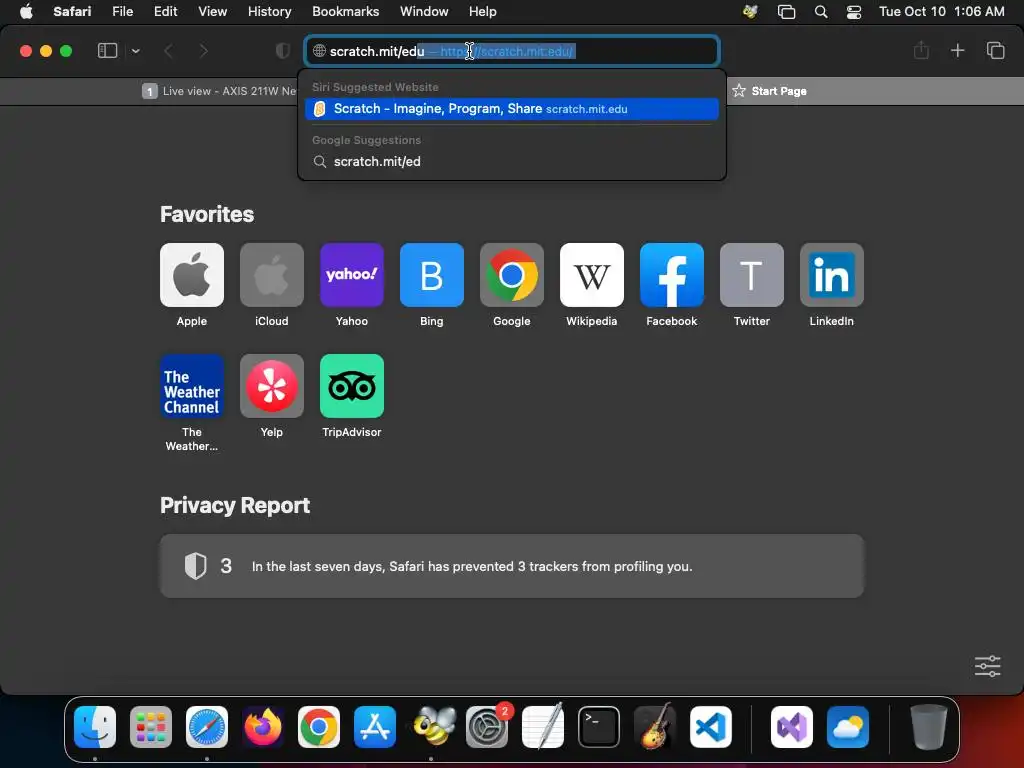1024x768 pixels.
Task: Open the Twitter favorite
Action: 752,275
